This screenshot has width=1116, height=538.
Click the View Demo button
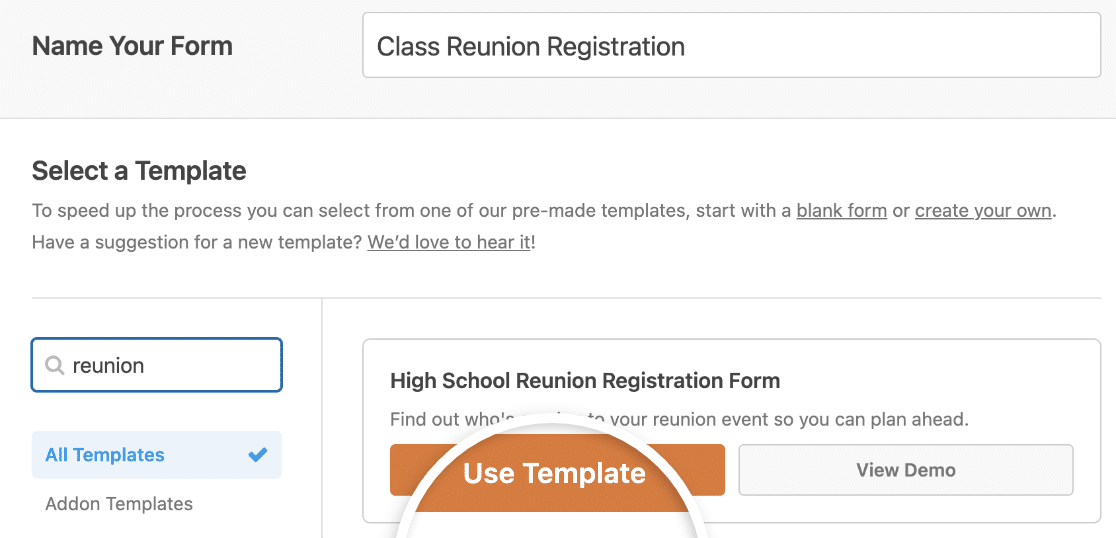pos(905,470)
